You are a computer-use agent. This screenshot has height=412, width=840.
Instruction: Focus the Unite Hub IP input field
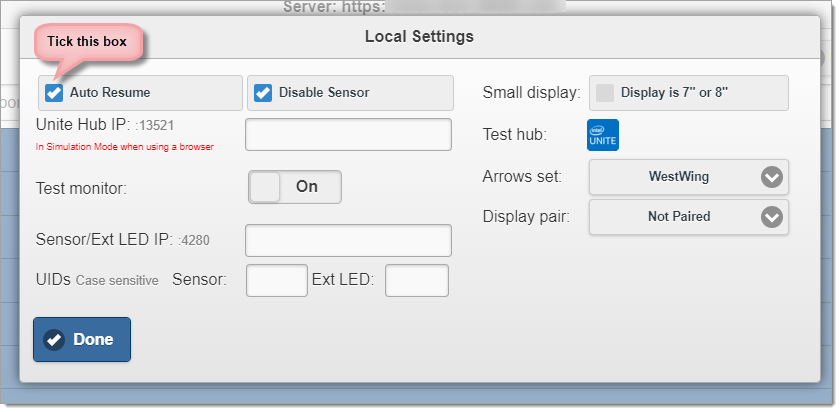pyautogui.click(x=348, y=134)
